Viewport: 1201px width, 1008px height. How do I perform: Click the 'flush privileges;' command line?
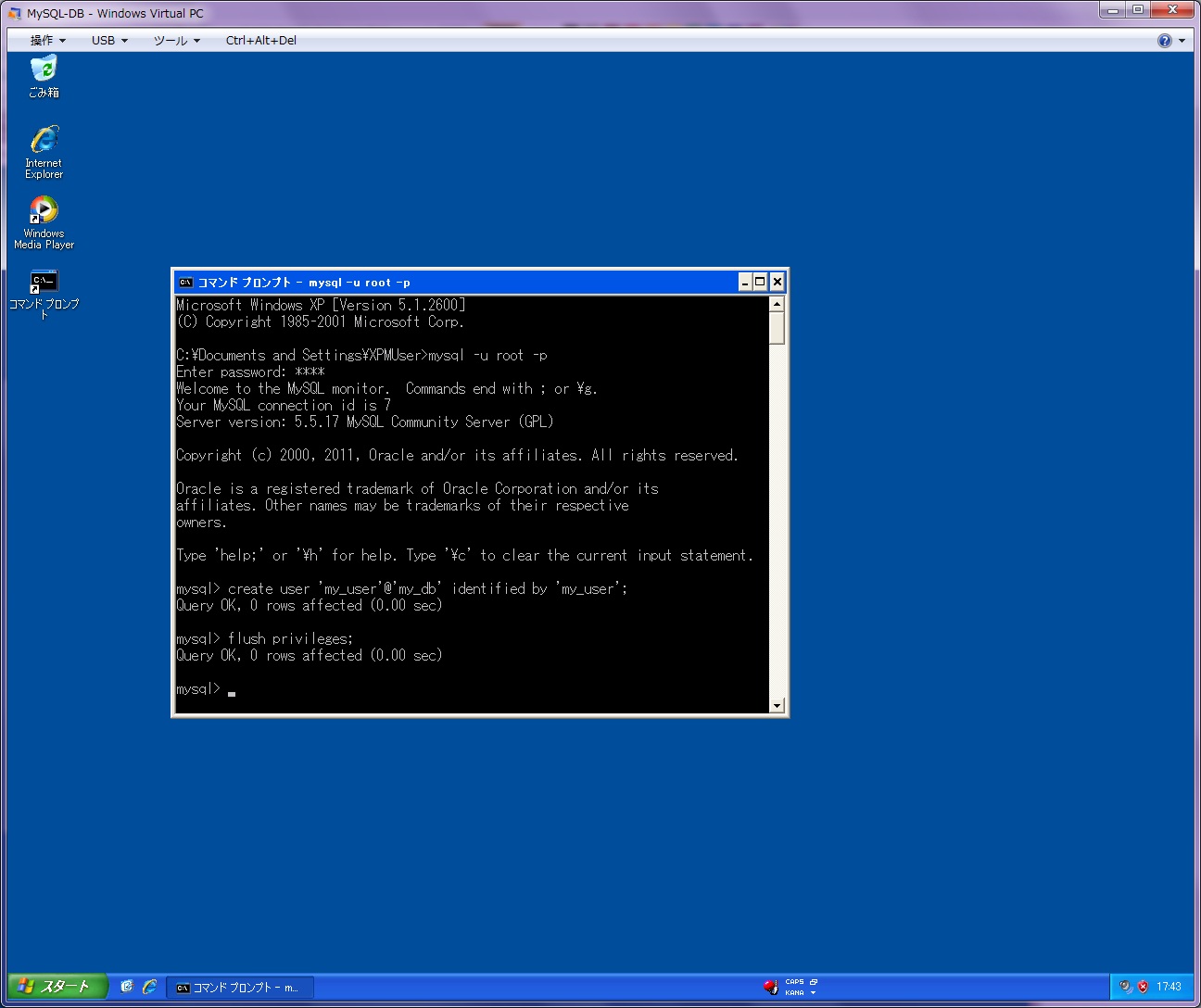click(265, 638)
